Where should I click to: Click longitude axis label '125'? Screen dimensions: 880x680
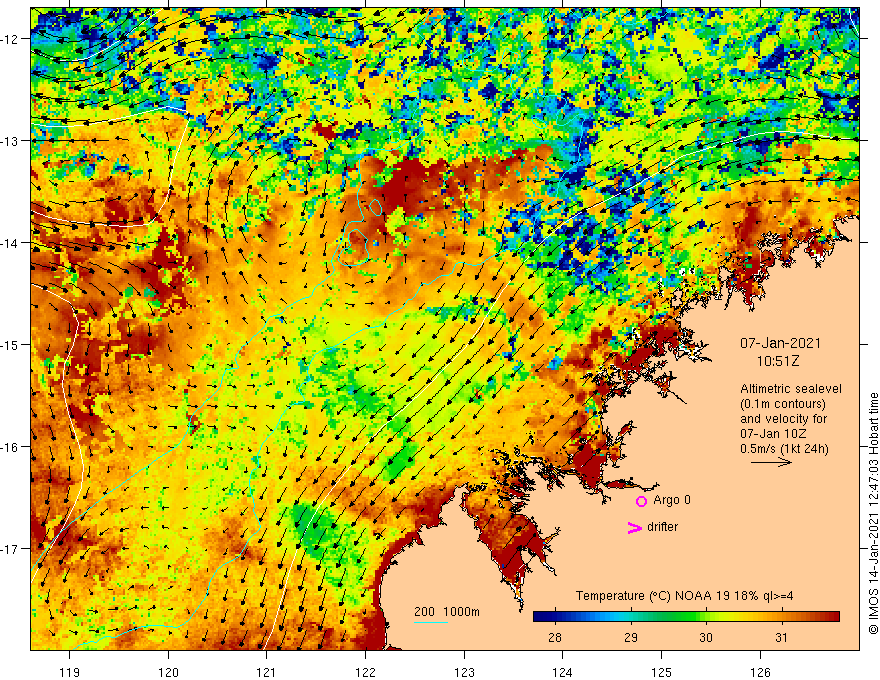tap(662, 672)
